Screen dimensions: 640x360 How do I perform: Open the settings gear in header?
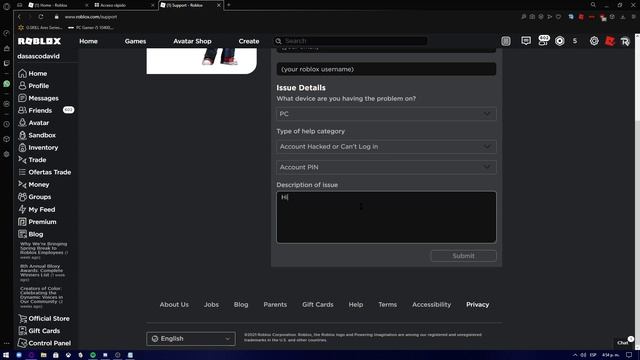[594, 41]
